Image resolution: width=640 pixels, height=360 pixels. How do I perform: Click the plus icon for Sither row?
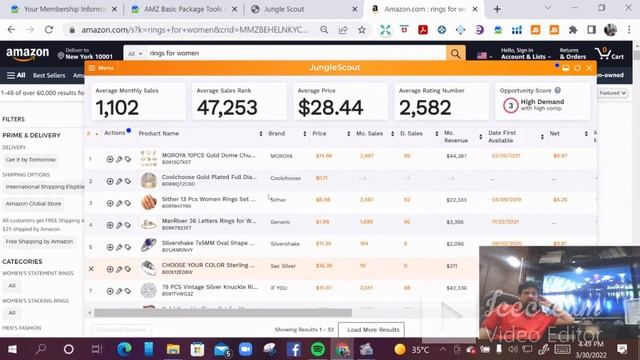110,203
